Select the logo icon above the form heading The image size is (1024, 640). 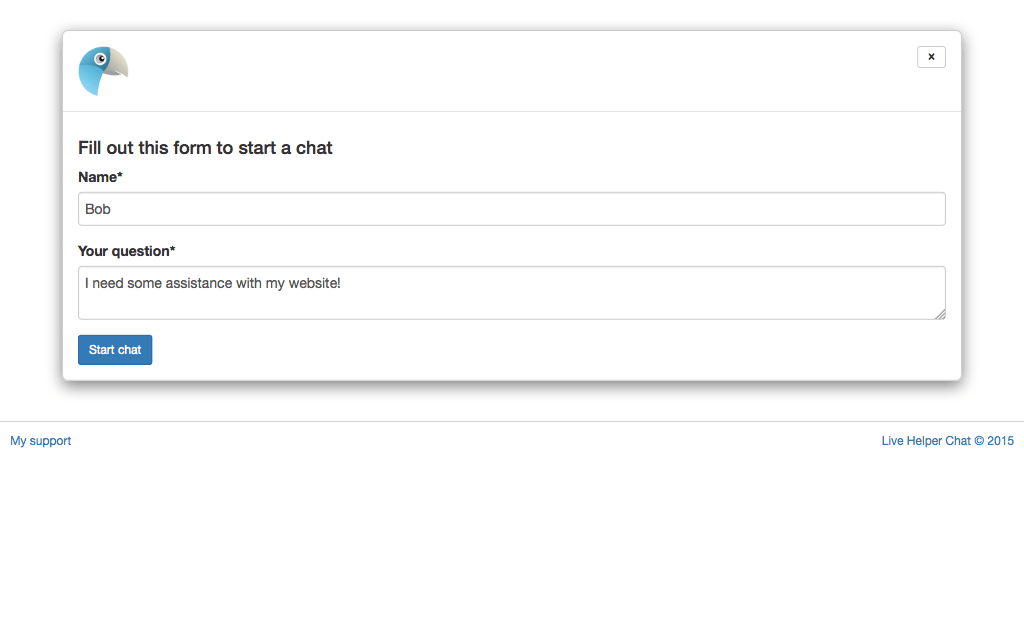pos(103,70)
